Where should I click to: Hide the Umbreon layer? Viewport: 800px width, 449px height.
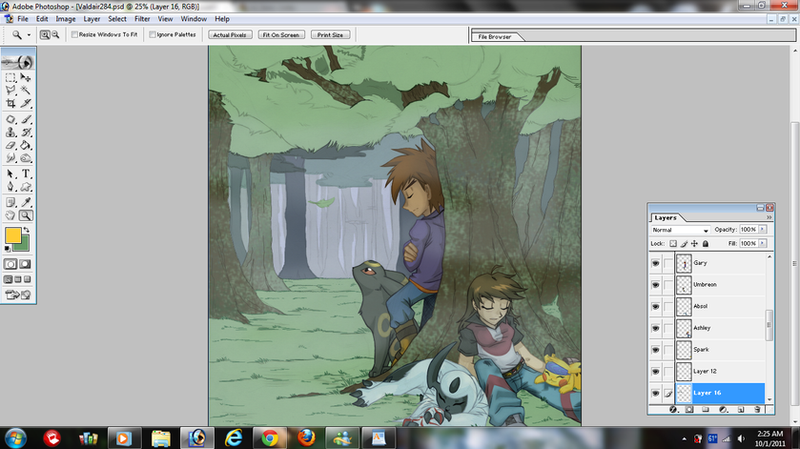point(655,285)
